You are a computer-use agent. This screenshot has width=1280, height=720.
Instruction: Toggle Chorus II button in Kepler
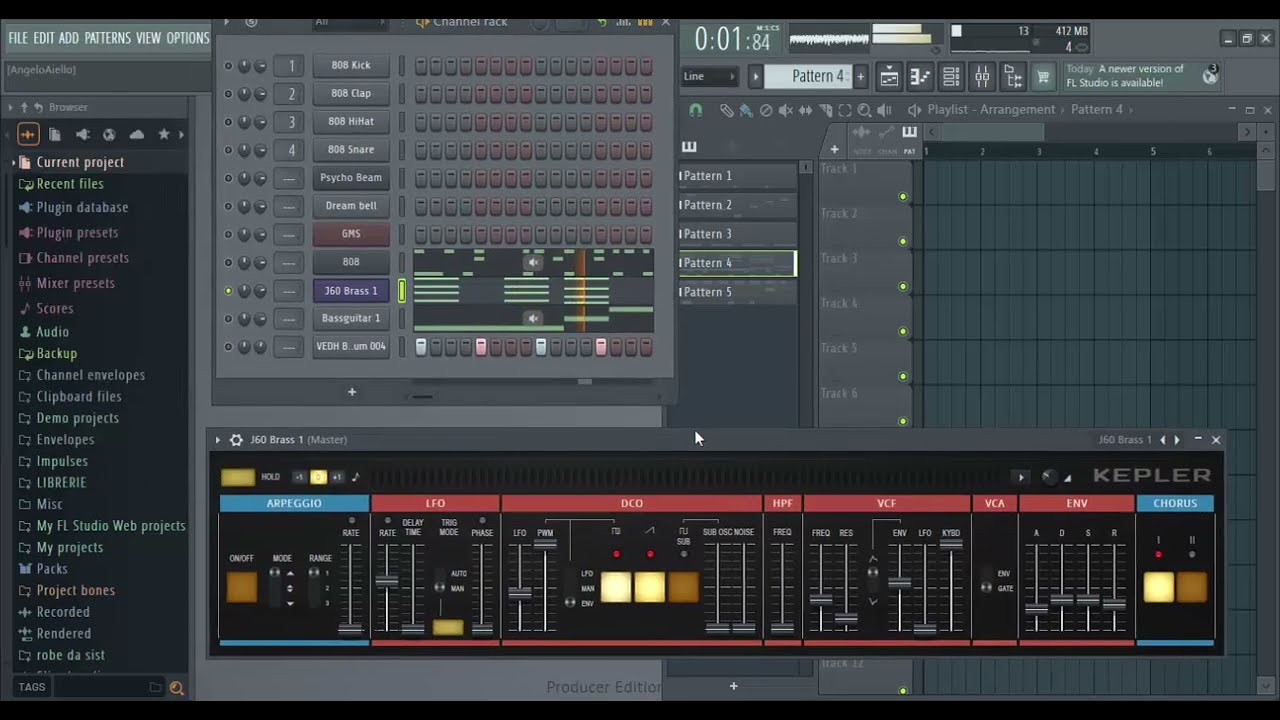coord(1192,587)
